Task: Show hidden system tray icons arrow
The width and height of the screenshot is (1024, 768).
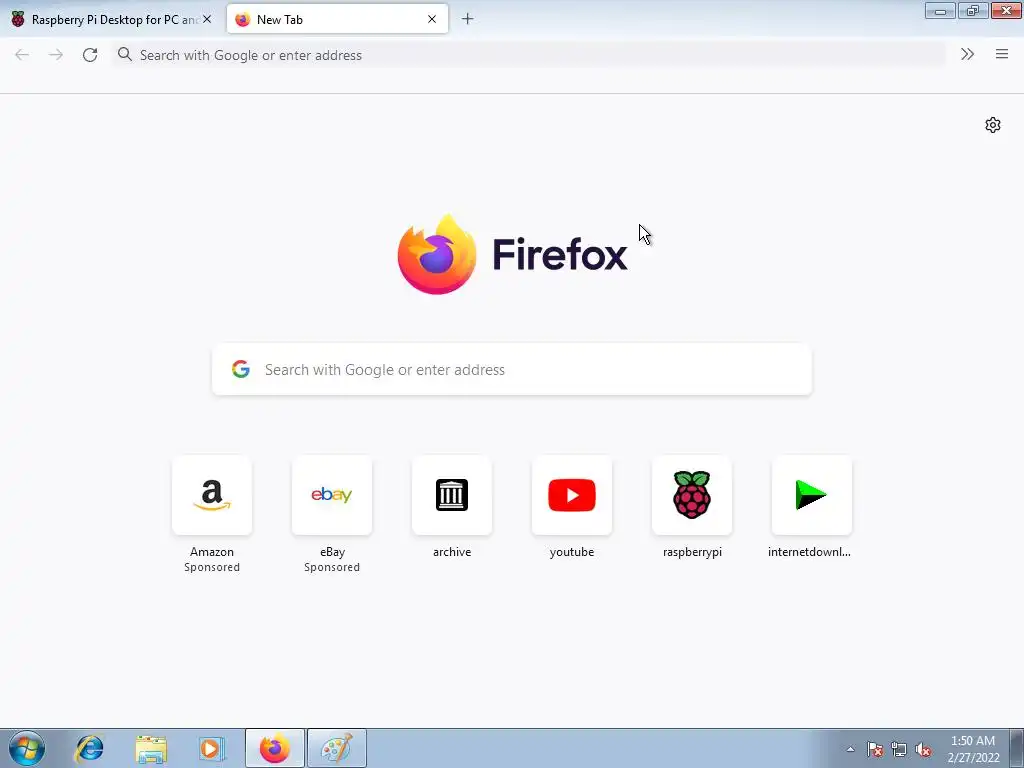Action: [x=850, y=749]
